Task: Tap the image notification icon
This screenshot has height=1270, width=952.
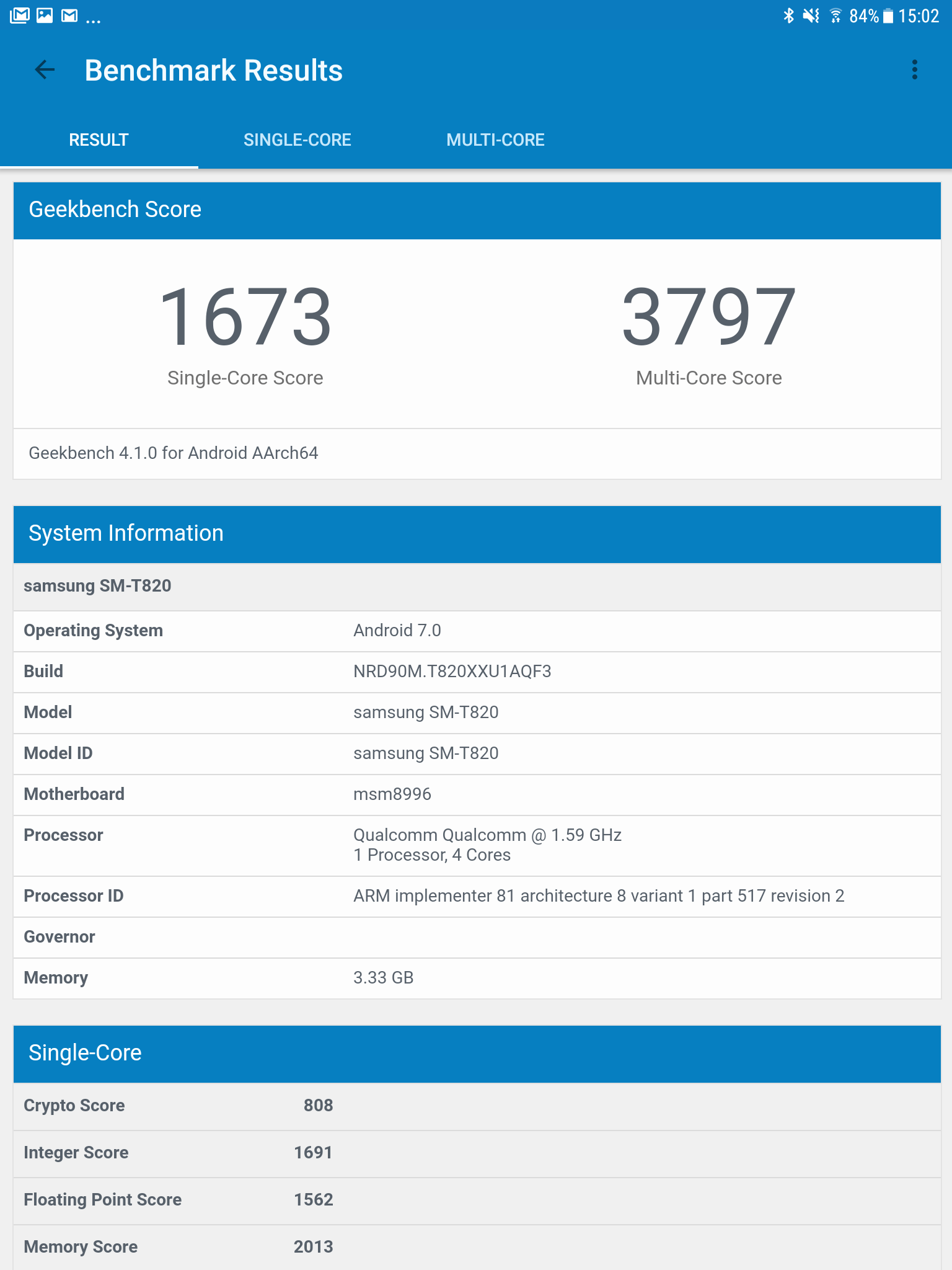Action: (45, 15)
